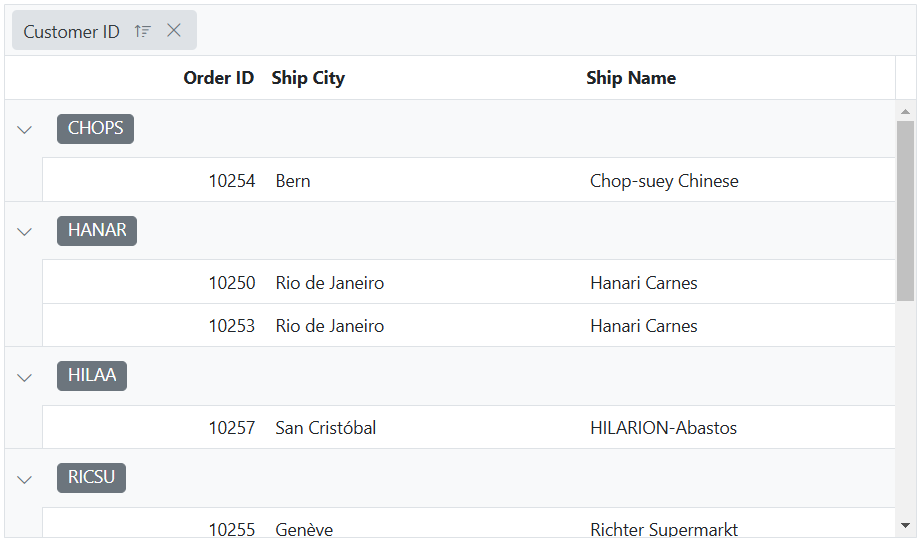Collapse the RICSU group
Viewport: 919px width, 542px height.
(24, 479)
